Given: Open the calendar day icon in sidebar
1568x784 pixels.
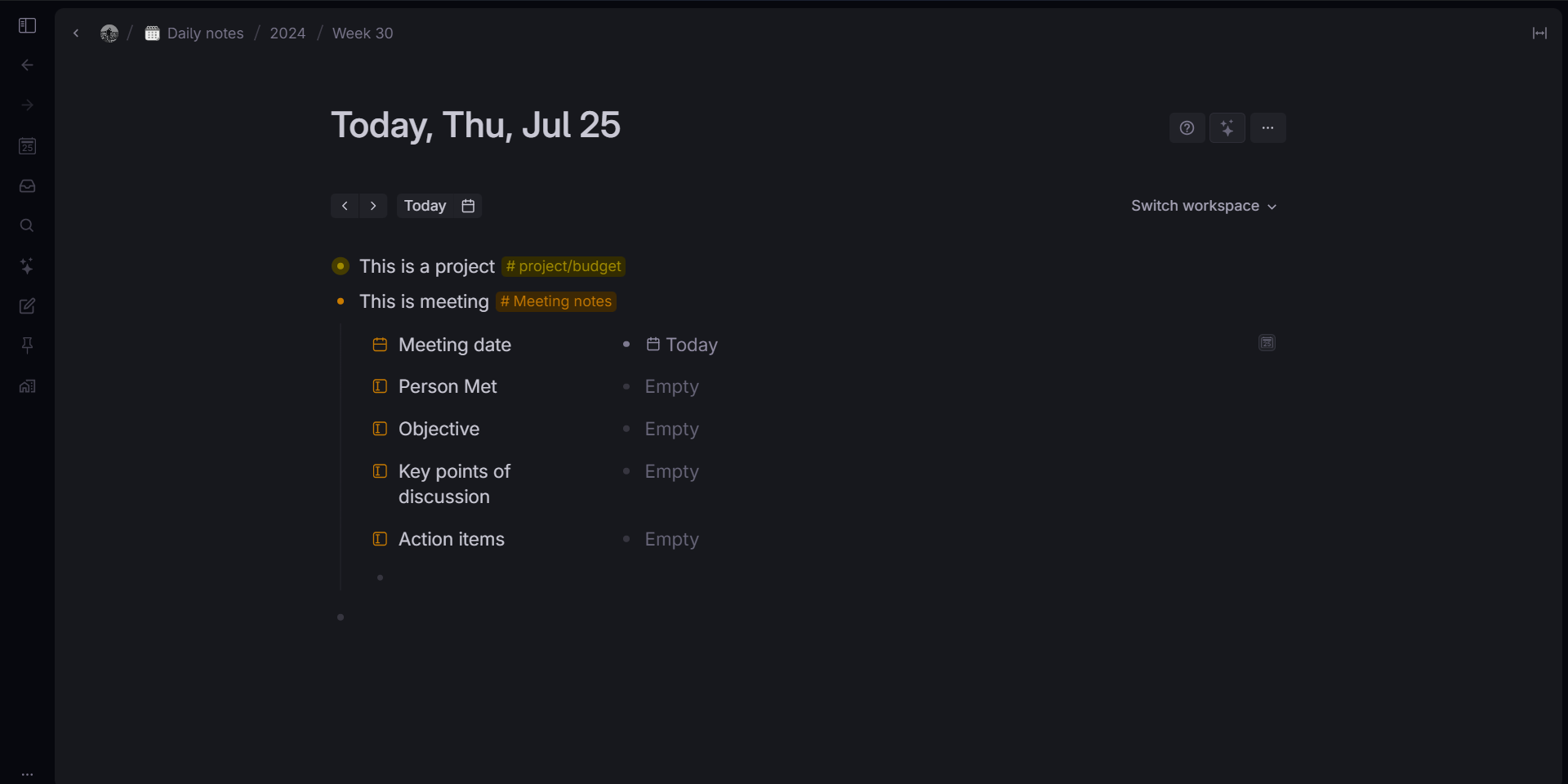Looking at the screenshot, I should point(27,146).
